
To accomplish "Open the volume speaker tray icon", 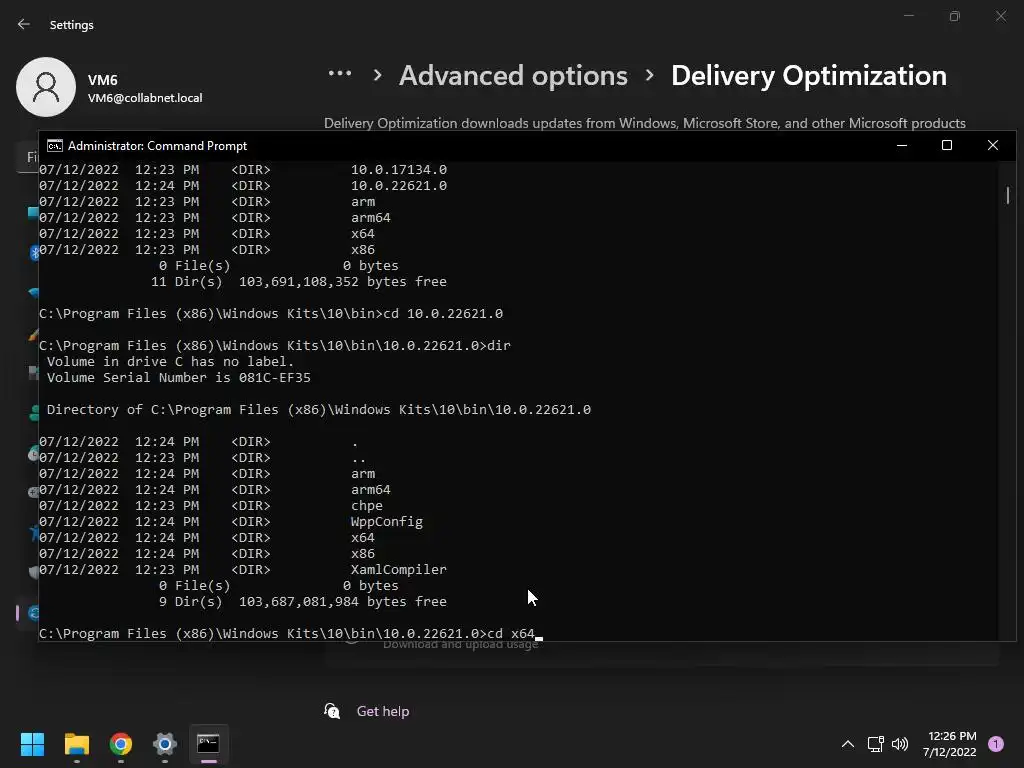I will [x=900, y=744].
